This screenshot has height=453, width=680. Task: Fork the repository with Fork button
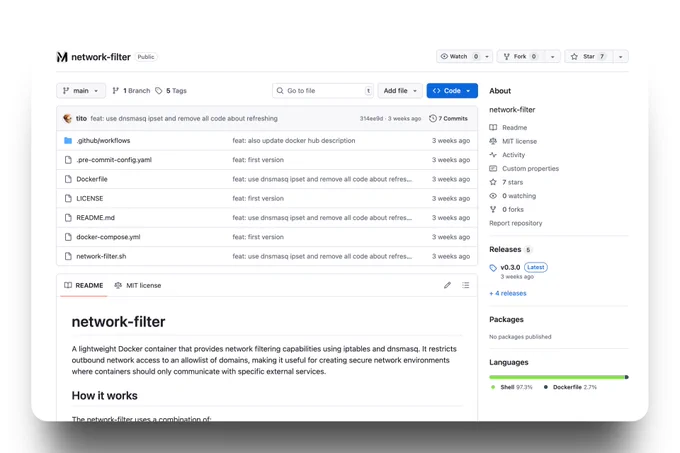click(520, 56)
